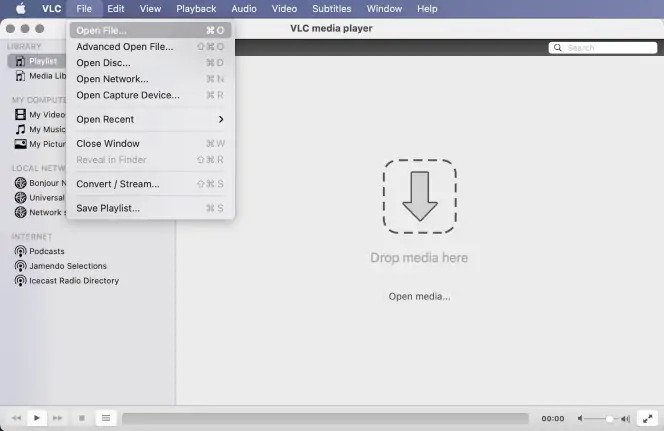Open Jamendo Selections in sidebar
This screenshot has height=431, width=664.
(68, 266)
